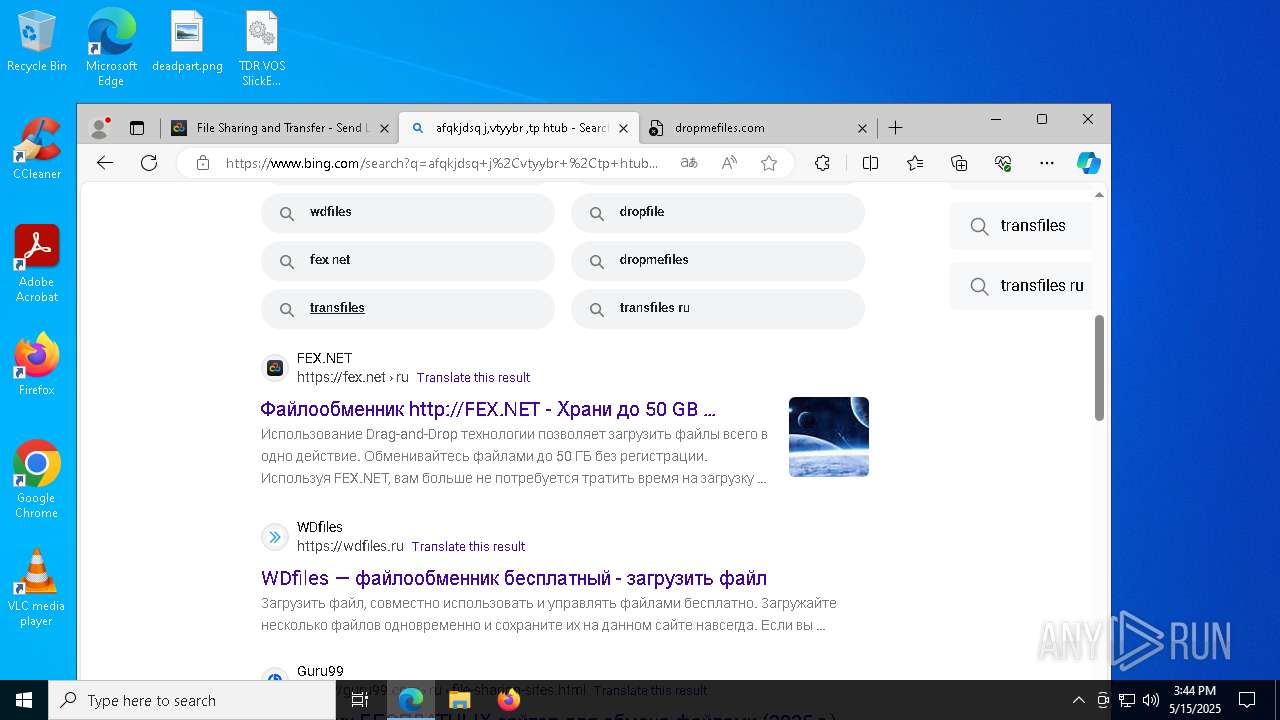Open Edge from taskbar
Screen dimensions: 1280x720
coord(411,700)
